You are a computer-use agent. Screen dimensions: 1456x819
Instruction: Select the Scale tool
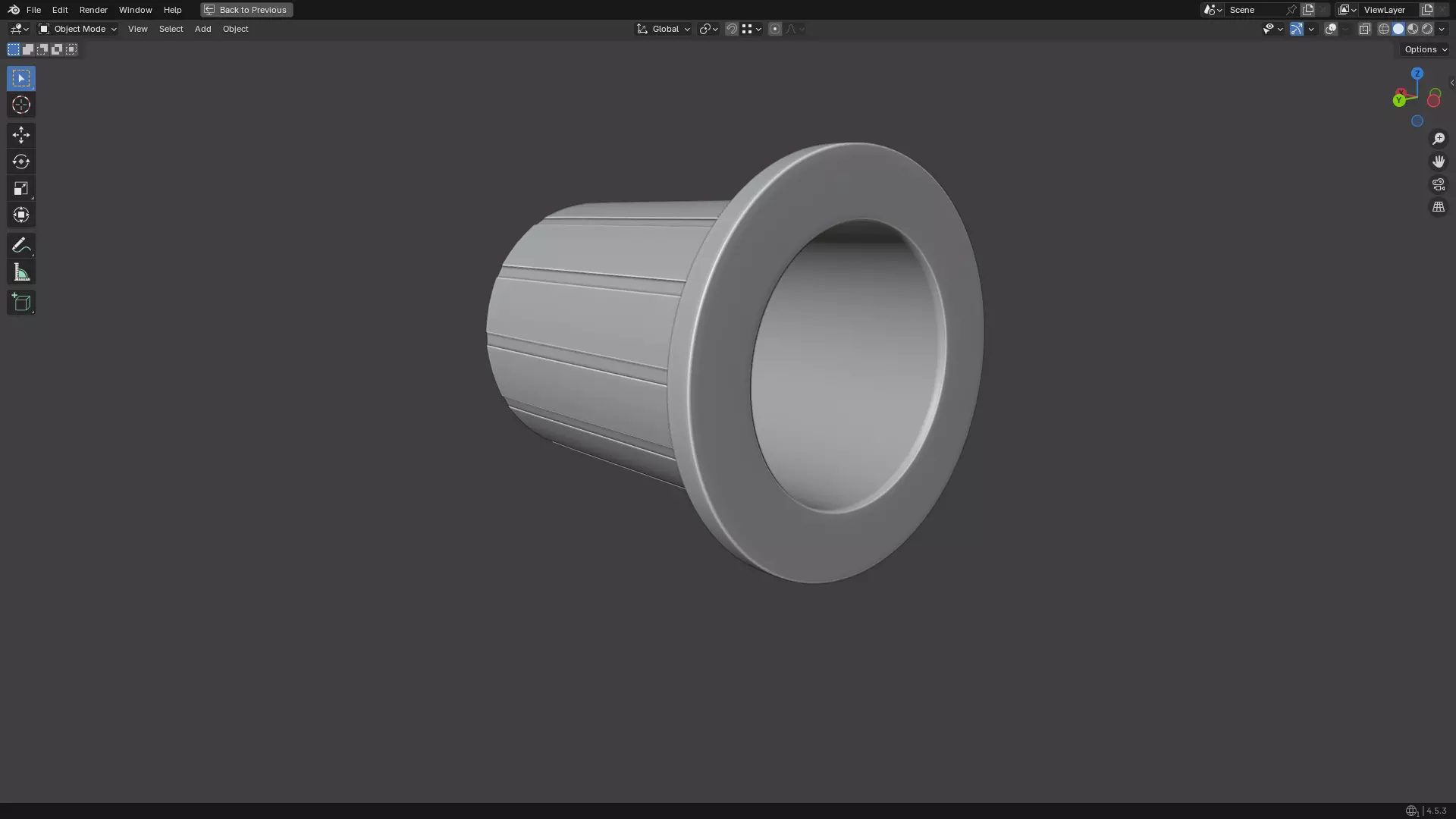21,188
